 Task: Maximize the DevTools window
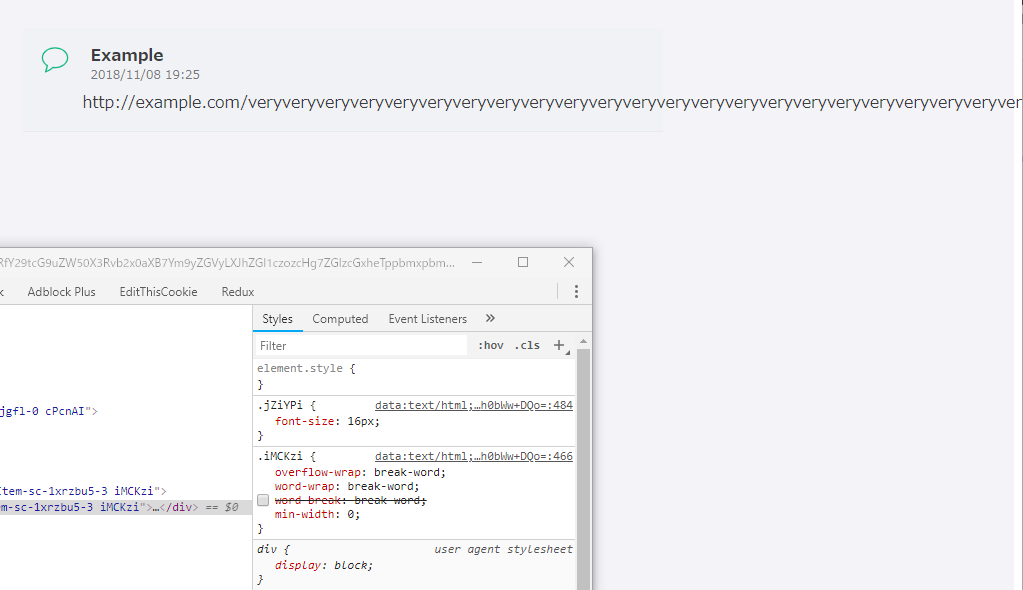[523, 262]
